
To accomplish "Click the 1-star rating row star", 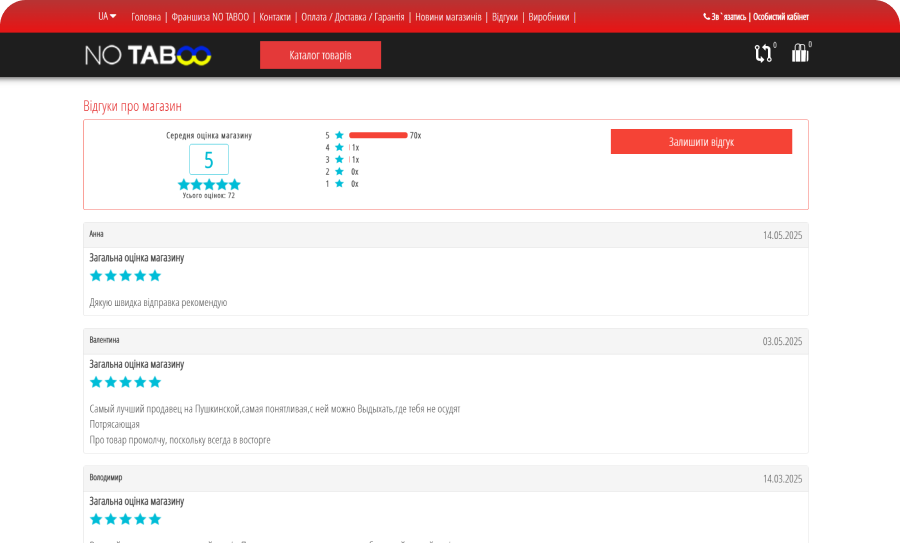I will pyautogui.click(x=339, y=184).
